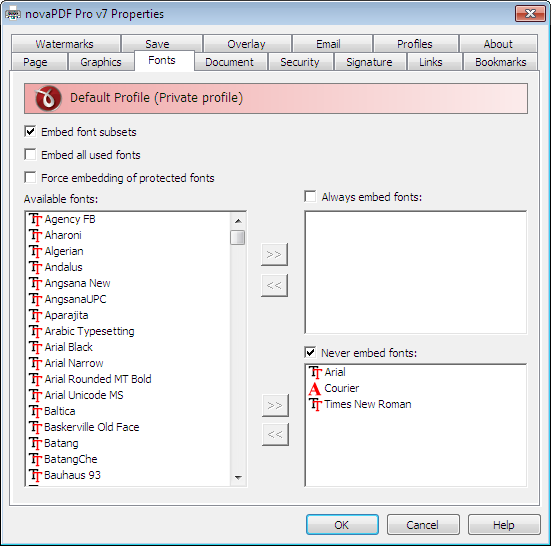Open the Watermarks tab
Image resolution: width=551 pixels, height=546 pixels.
(65, 44)
